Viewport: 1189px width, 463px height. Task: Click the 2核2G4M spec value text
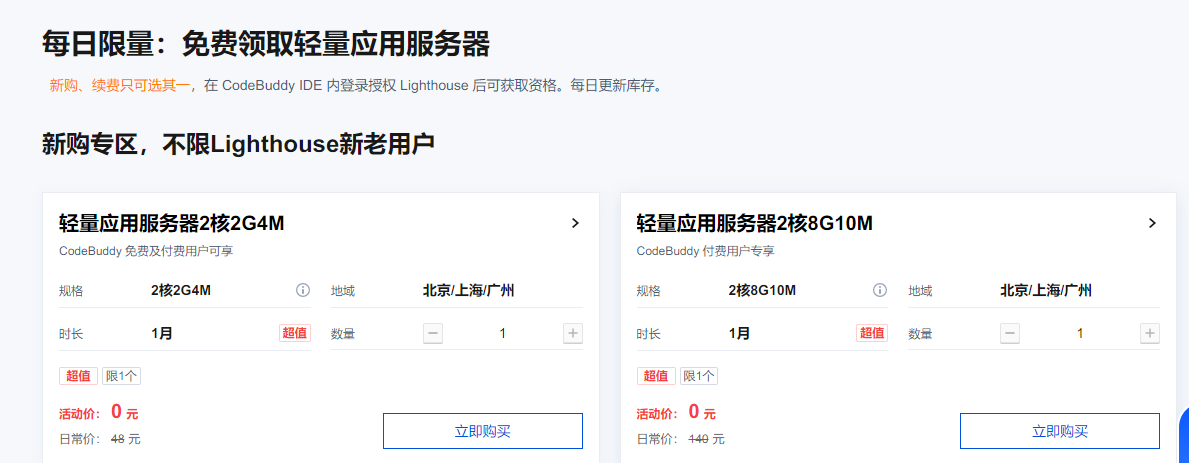(181, 290)
